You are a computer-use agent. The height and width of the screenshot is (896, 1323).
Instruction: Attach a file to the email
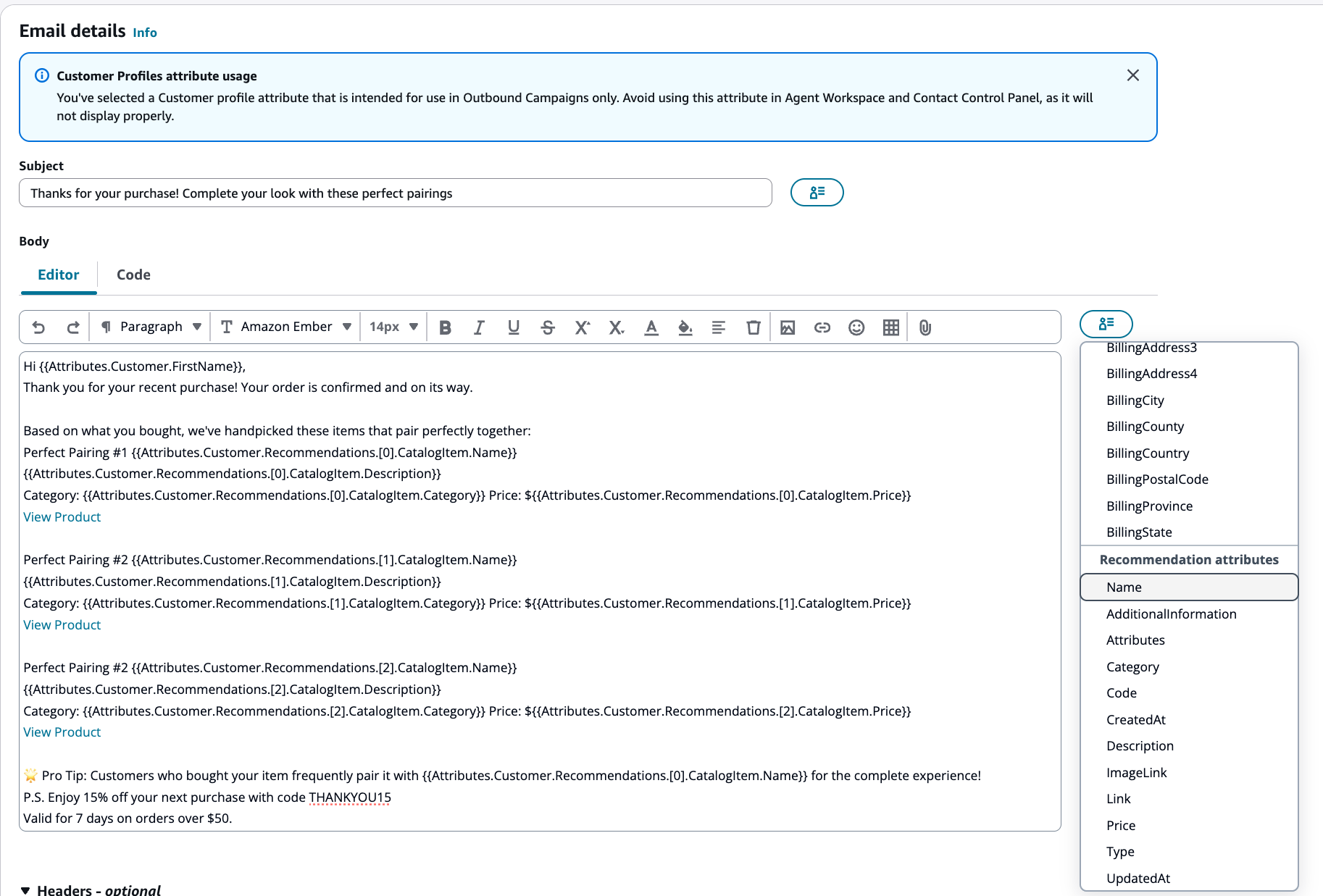(924, 327)
